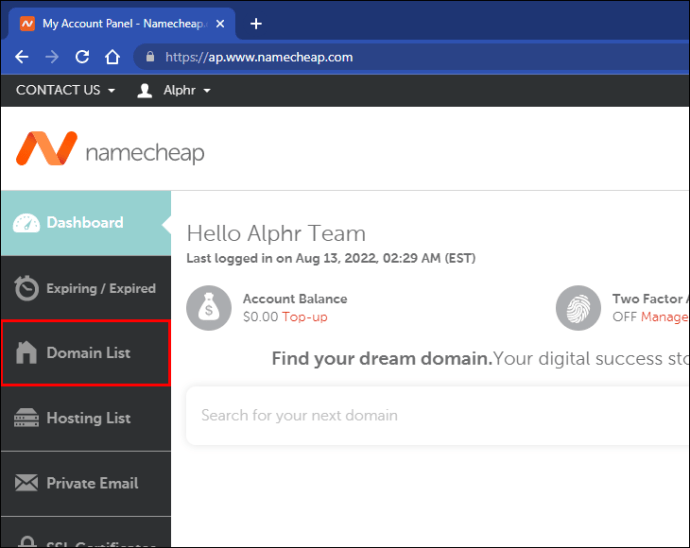Click the $0.00 balance amount
Image resolution: width=690 pixels, height=548 pixels.
261,317
